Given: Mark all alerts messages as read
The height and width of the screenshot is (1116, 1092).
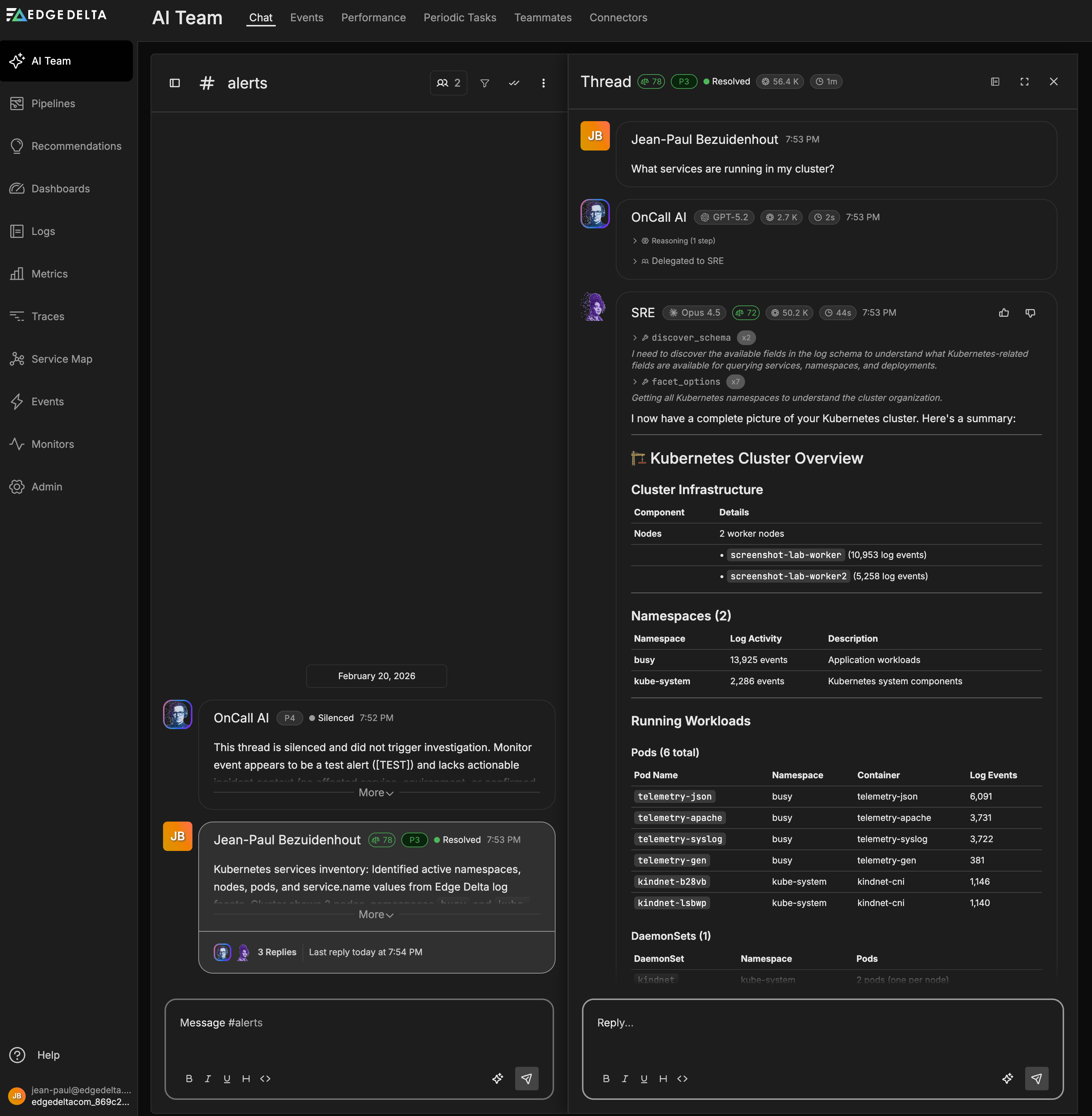Looking at the screenshot, I should pyautogui.click(x=514, y=83).
